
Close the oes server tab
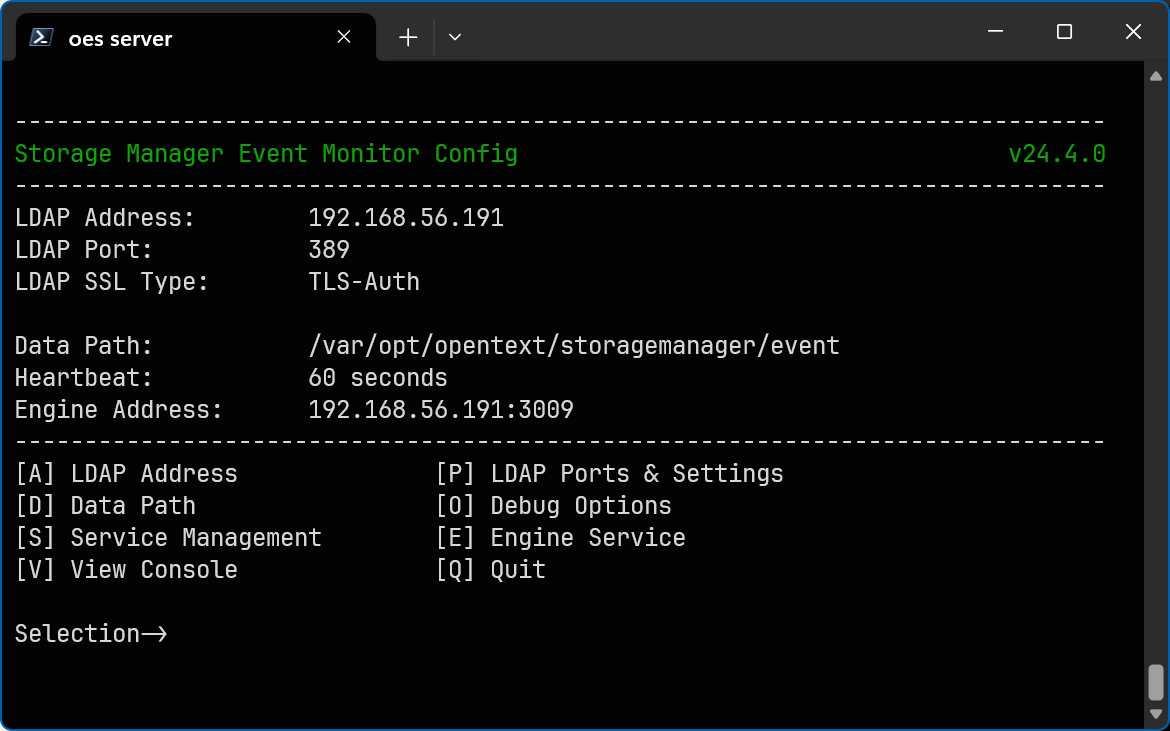click(x=343, y=36)
